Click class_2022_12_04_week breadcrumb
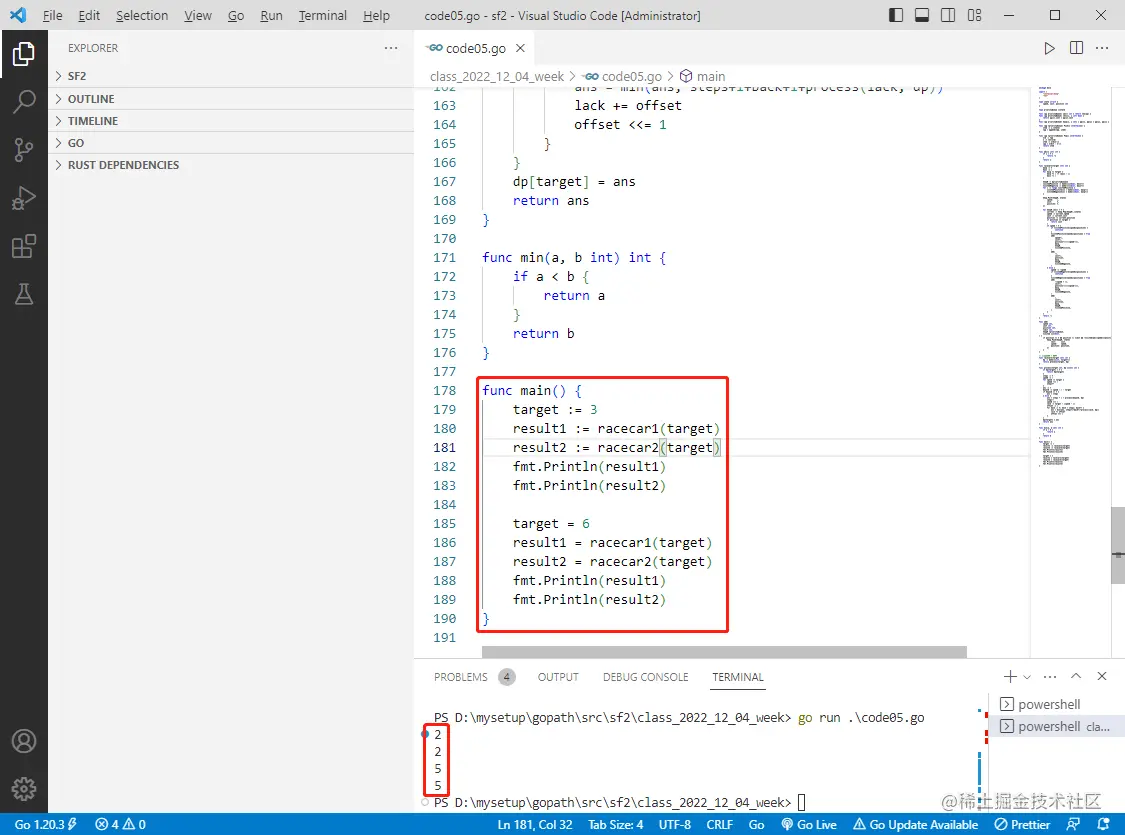This screenshot has width=1125, height=835. (496, 76)
